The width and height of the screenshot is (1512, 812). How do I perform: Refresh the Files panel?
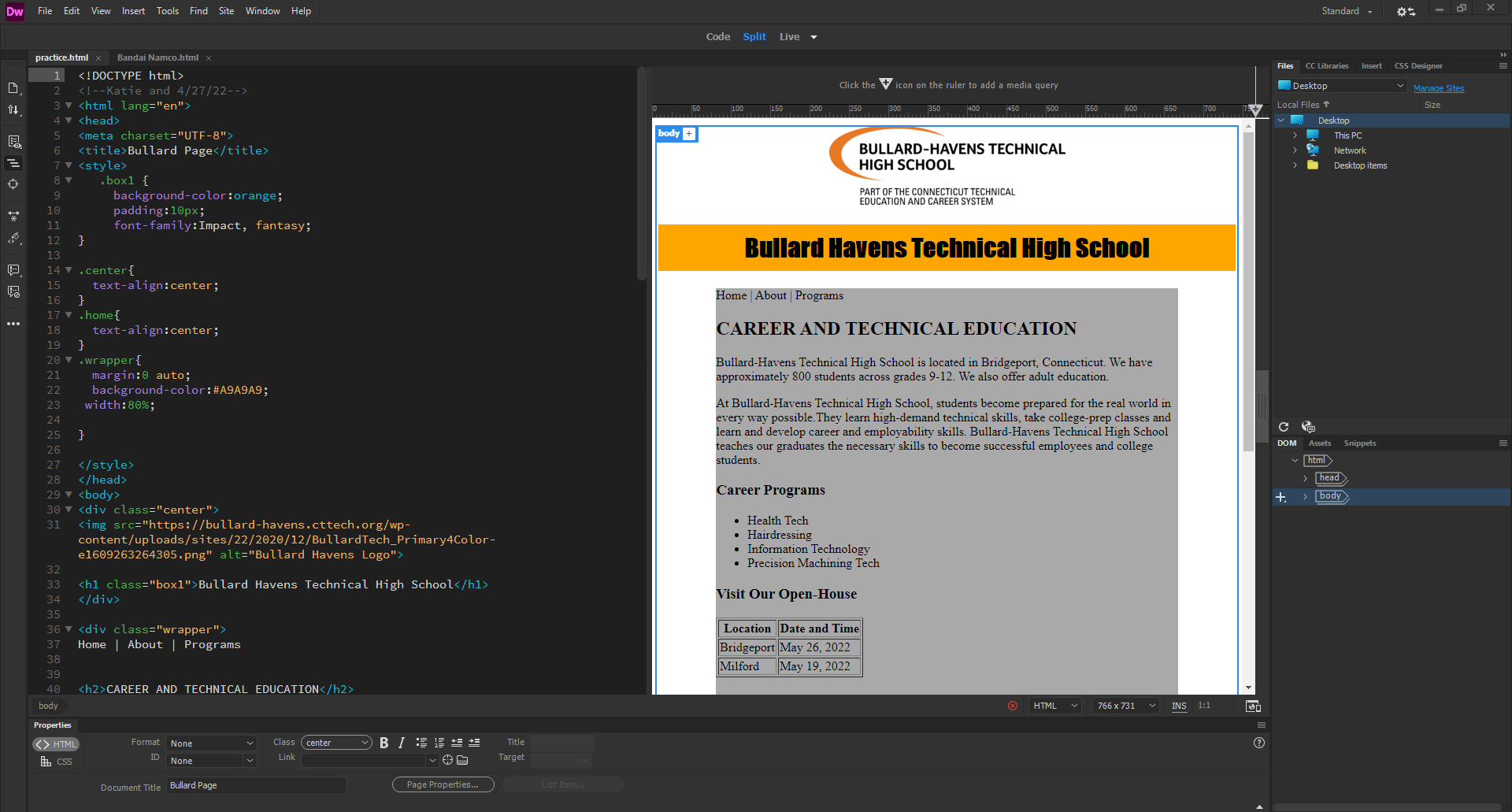[1284, 427]
